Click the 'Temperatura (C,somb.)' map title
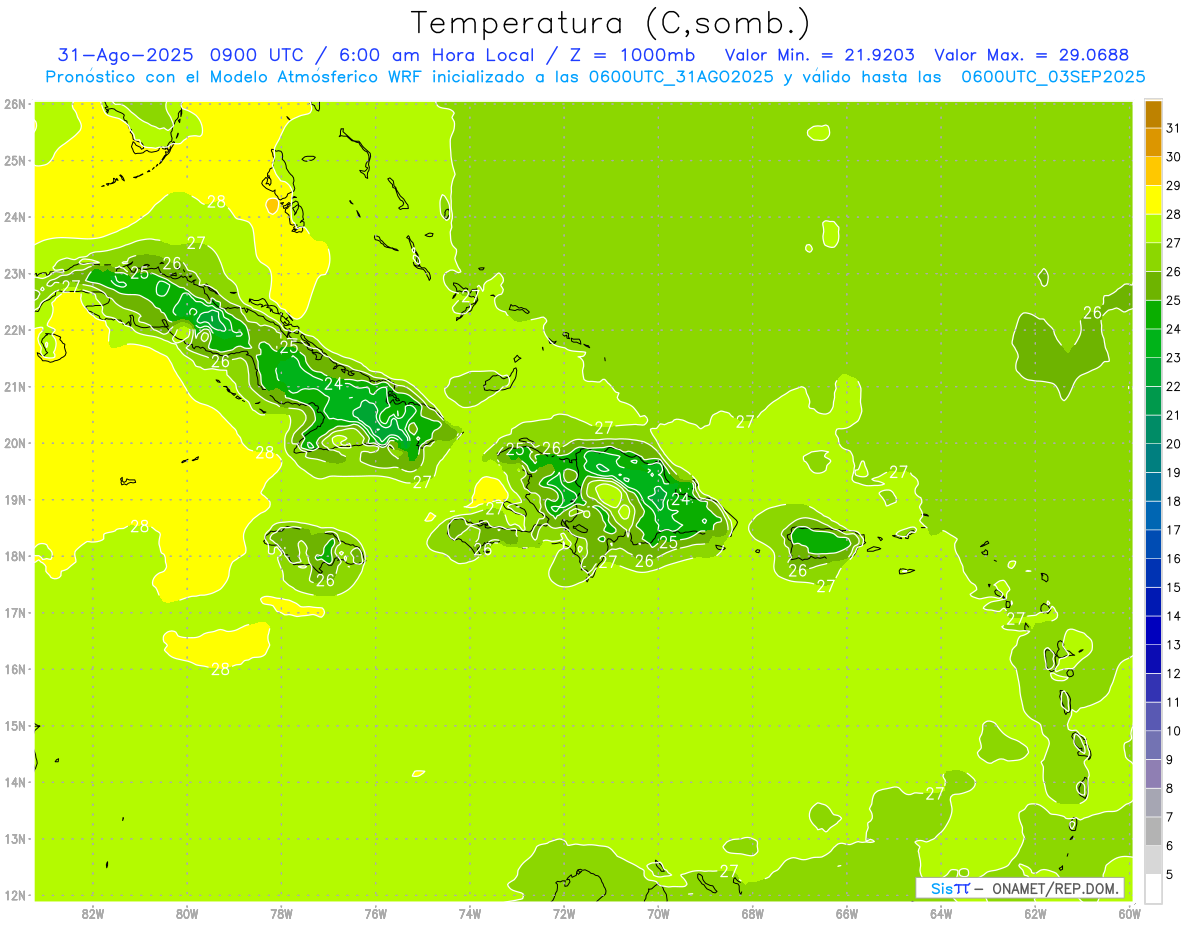The height and width of the screenshot is (927, 1200). pyautogui.click(x=611, y=23)
